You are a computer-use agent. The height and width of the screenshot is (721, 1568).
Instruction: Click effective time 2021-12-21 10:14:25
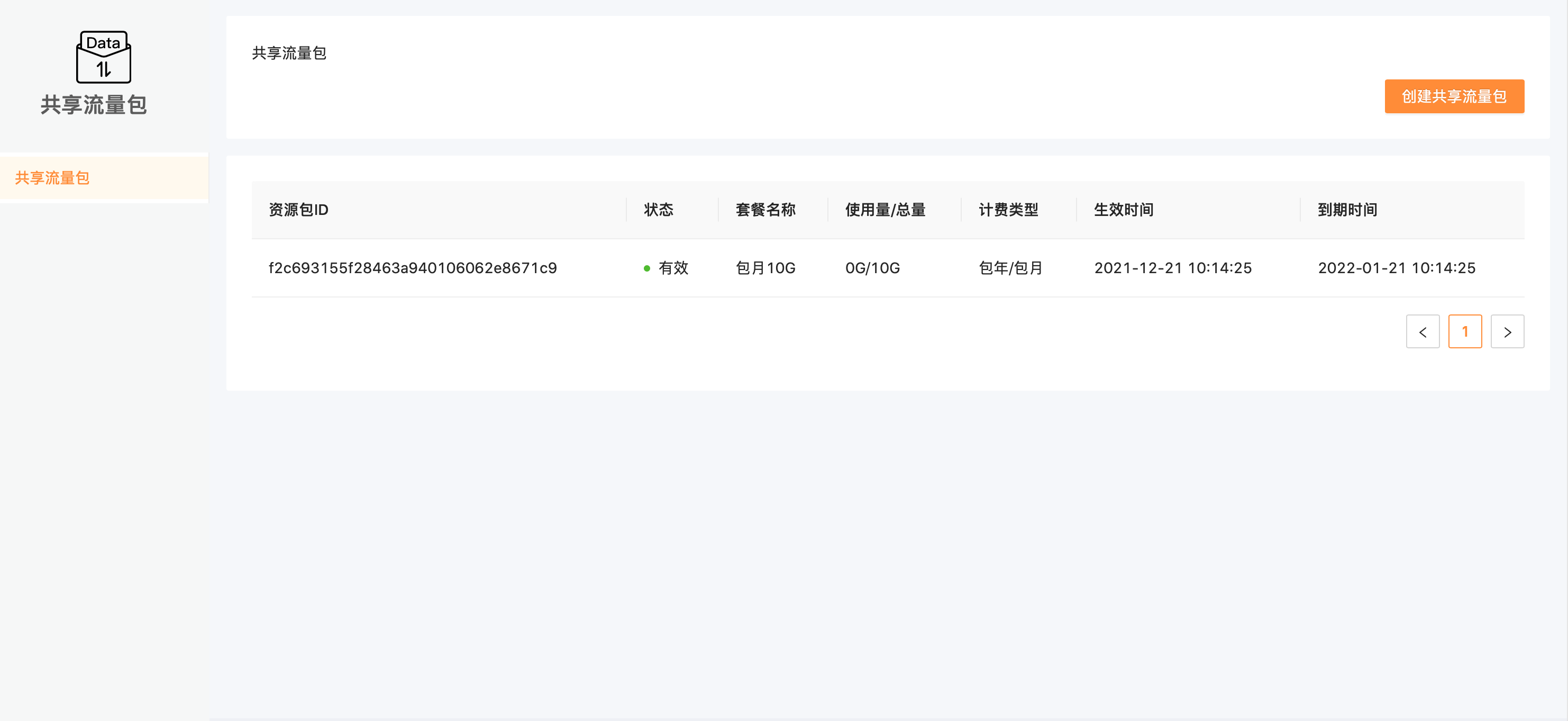click(1173, 268)
